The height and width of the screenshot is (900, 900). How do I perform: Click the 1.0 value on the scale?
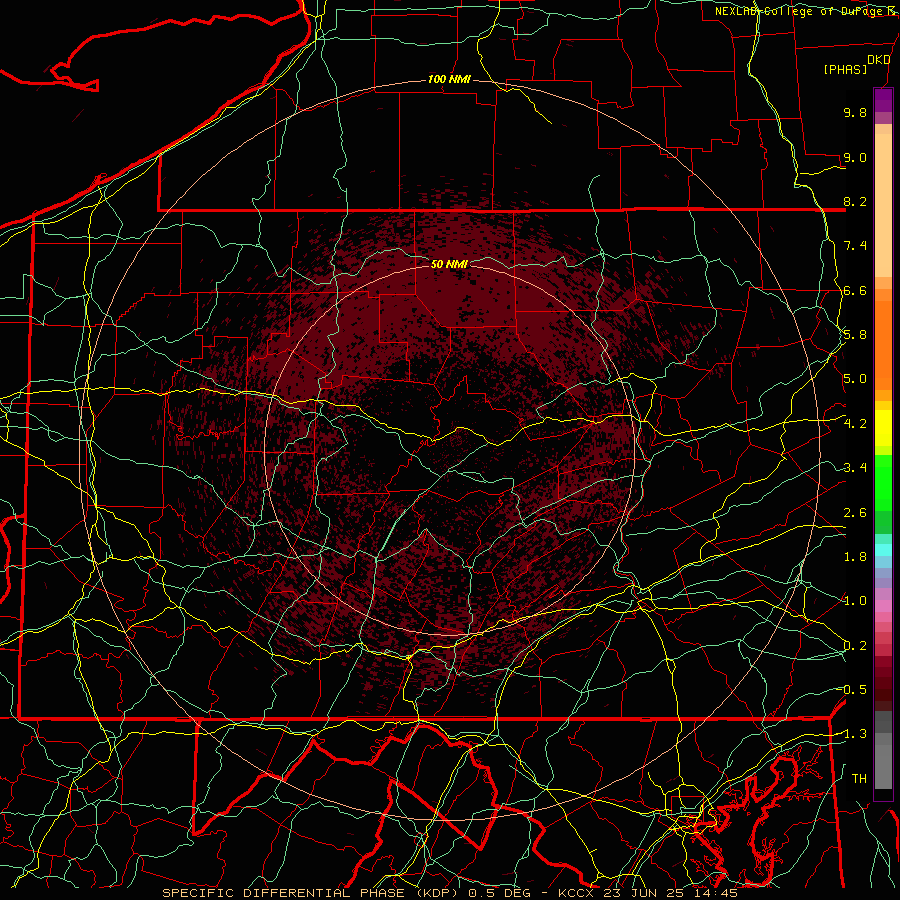855,601
